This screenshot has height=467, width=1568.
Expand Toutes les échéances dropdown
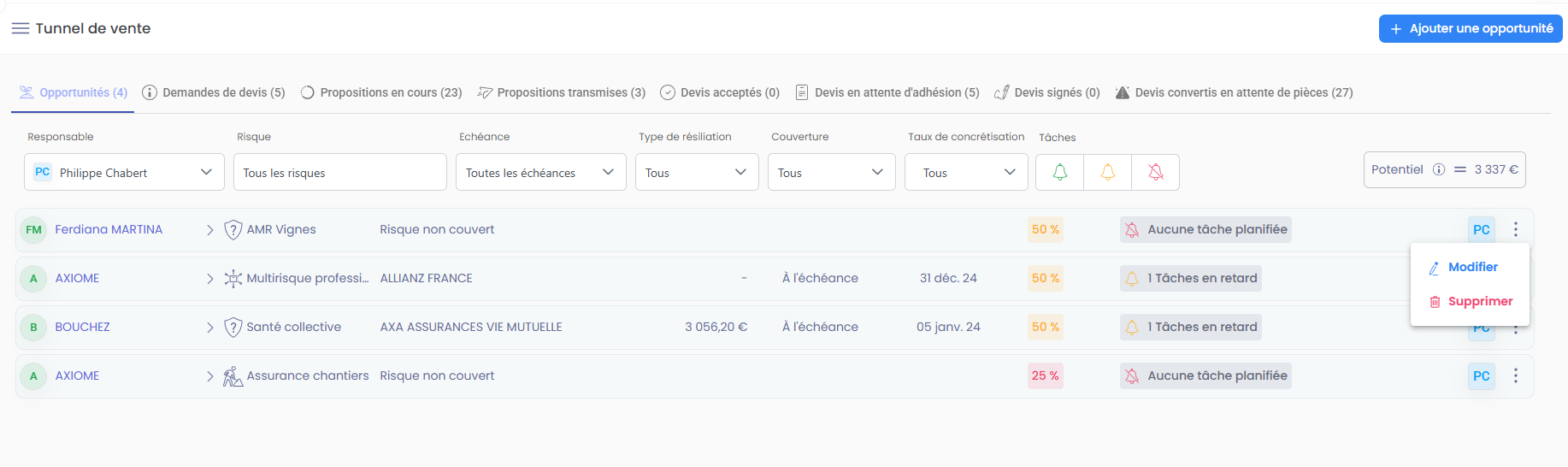(541, 172)
